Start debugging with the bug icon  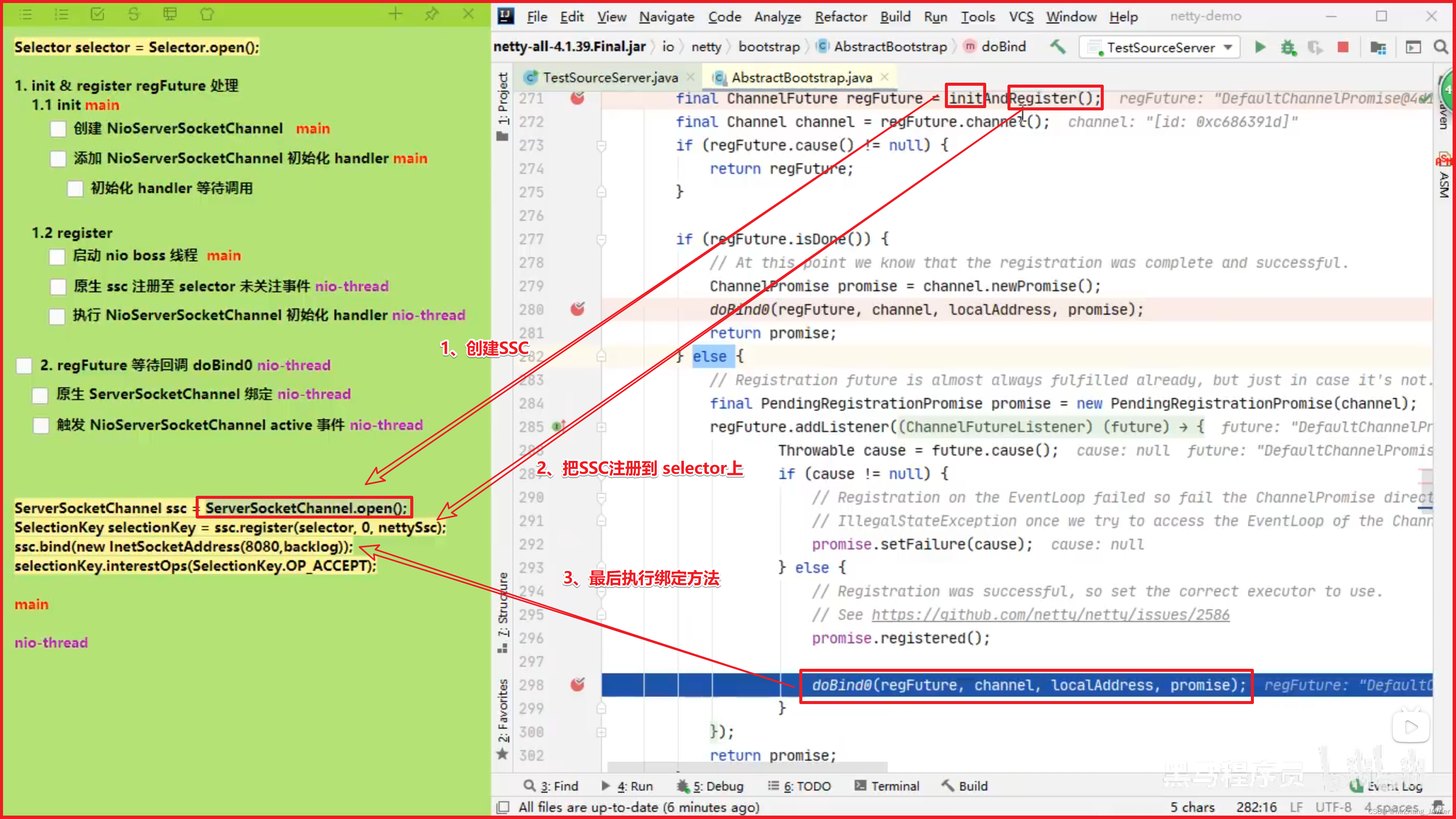1288,47
